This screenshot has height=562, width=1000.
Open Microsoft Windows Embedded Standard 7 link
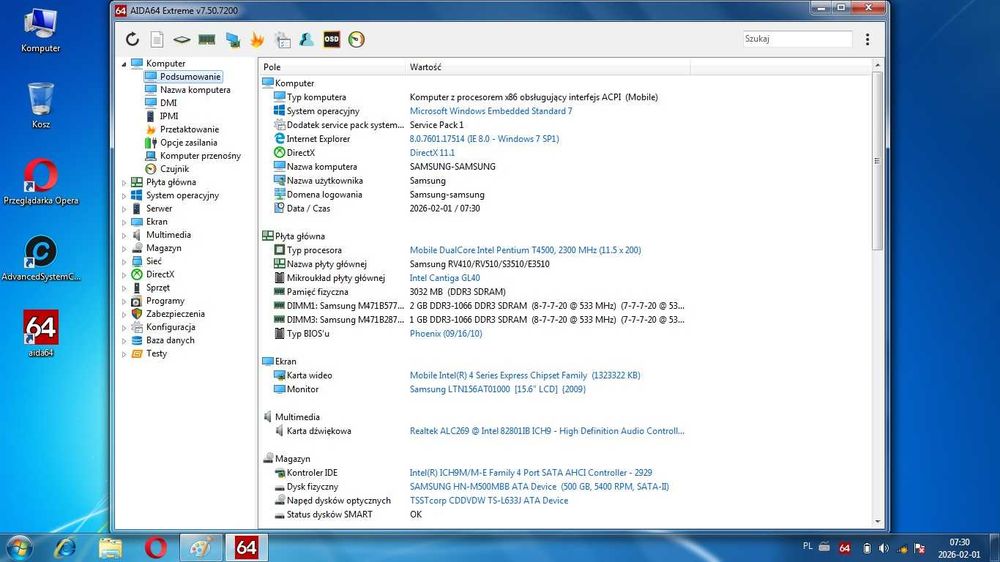[490, 111]
